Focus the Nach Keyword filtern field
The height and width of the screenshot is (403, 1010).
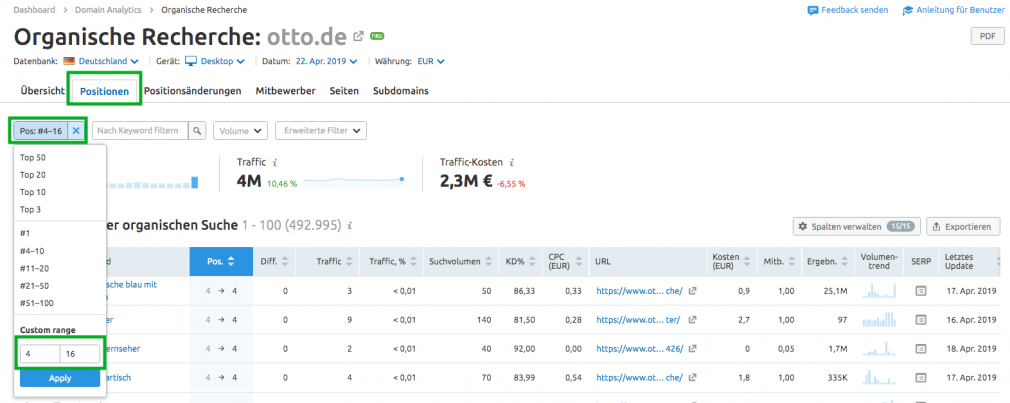coord(140,131)
